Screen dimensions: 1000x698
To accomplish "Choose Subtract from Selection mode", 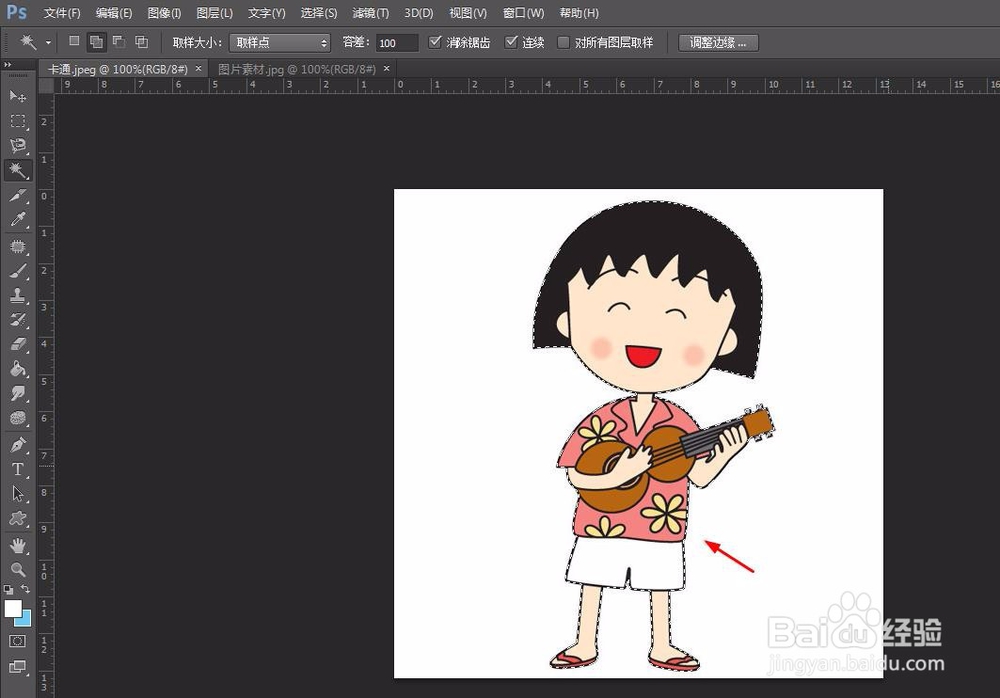I will tap(119, 41).
